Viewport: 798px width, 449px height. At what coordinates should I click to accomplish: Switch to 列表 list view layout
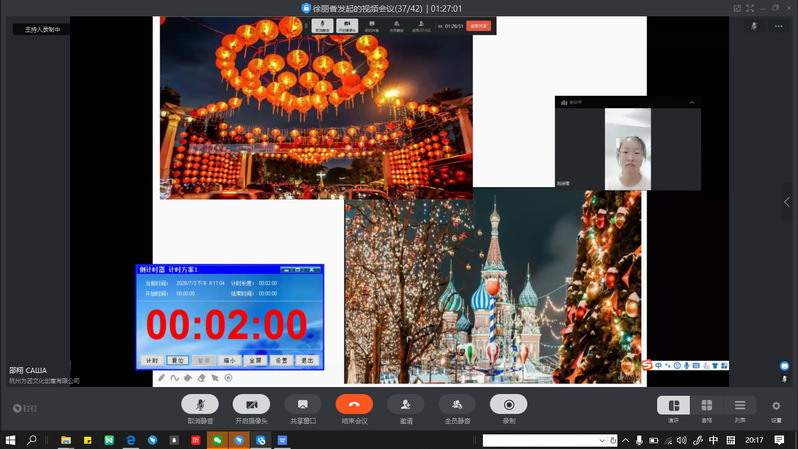tap(739, 405)
